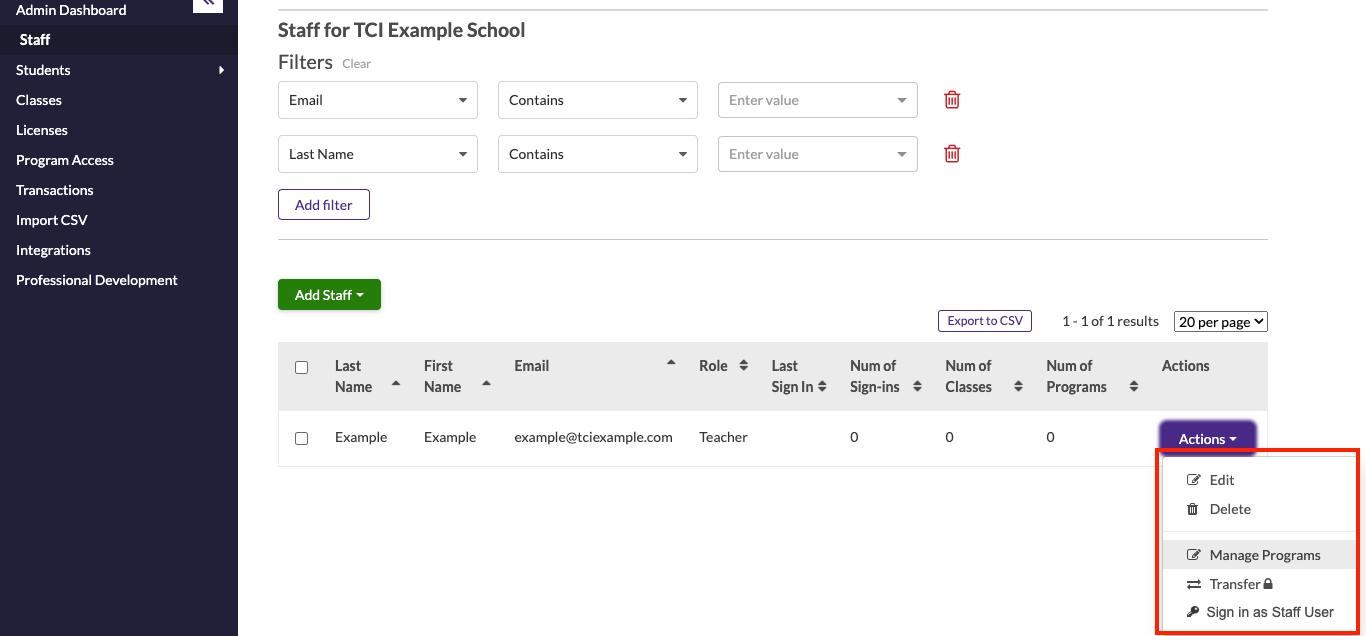Click the Export to CSV button

(984, 321)
